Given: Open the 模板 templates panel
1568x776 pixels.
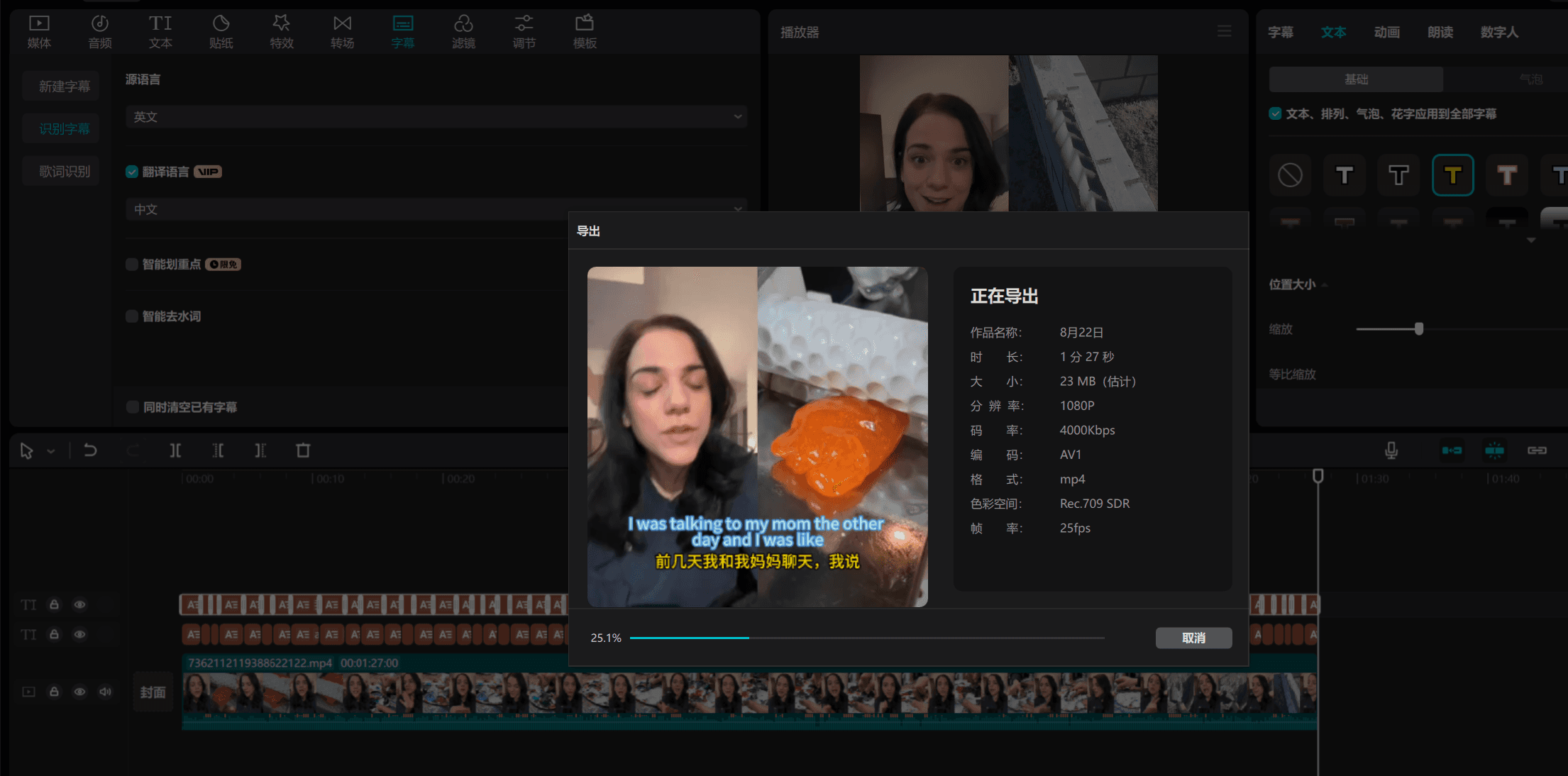Looking at the screenshot, I should point(584,31).
